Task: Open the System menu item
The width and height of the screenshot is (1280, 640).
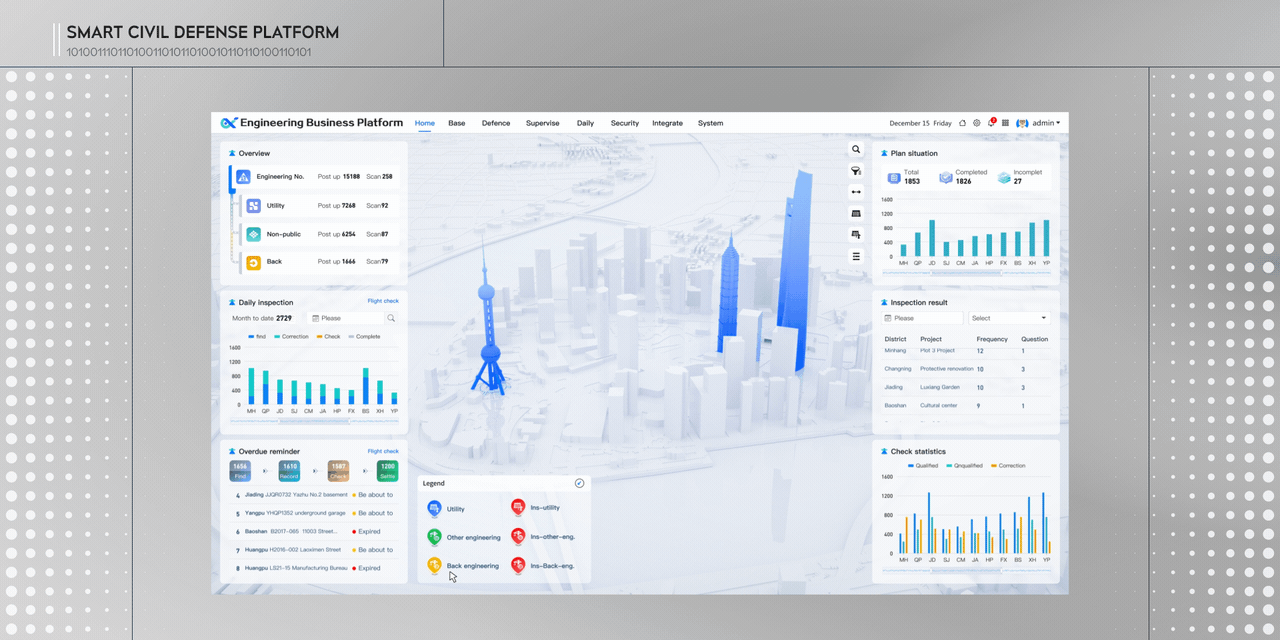Action: (710, 123)
